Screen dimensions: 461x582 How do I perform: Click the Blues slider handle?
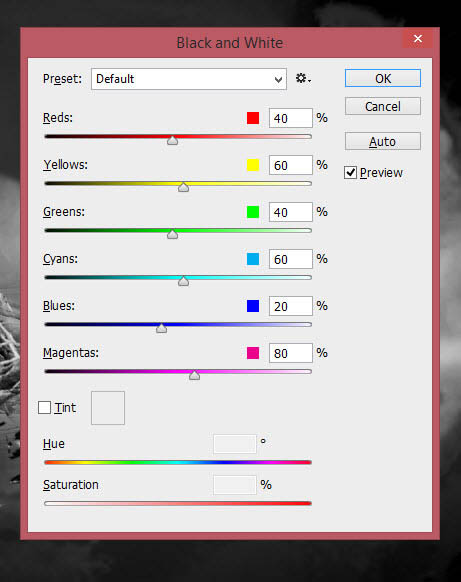pos(161,328)
